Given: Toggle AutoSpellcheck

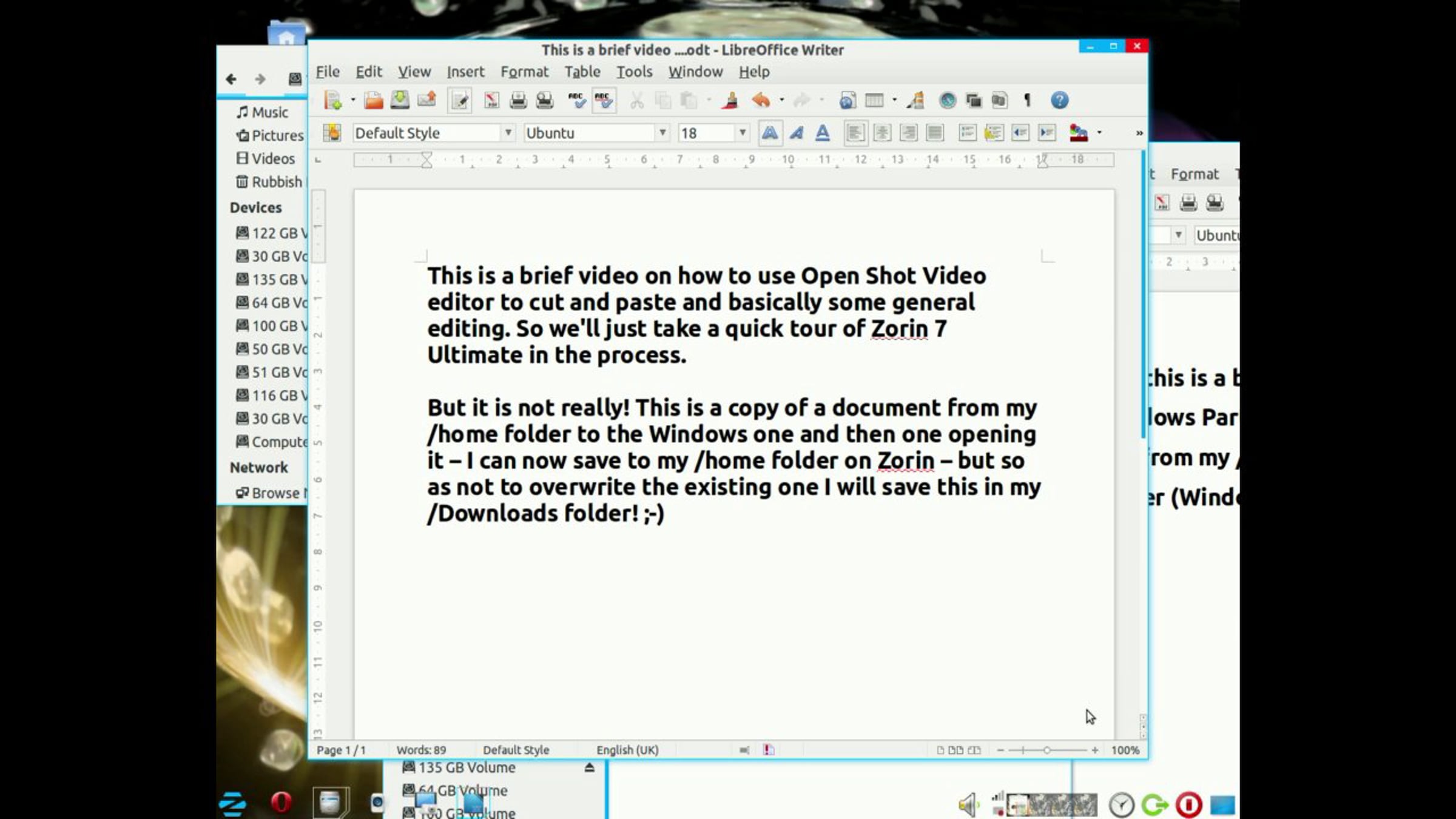Looking at the screenshot, I should pos(604,101).
